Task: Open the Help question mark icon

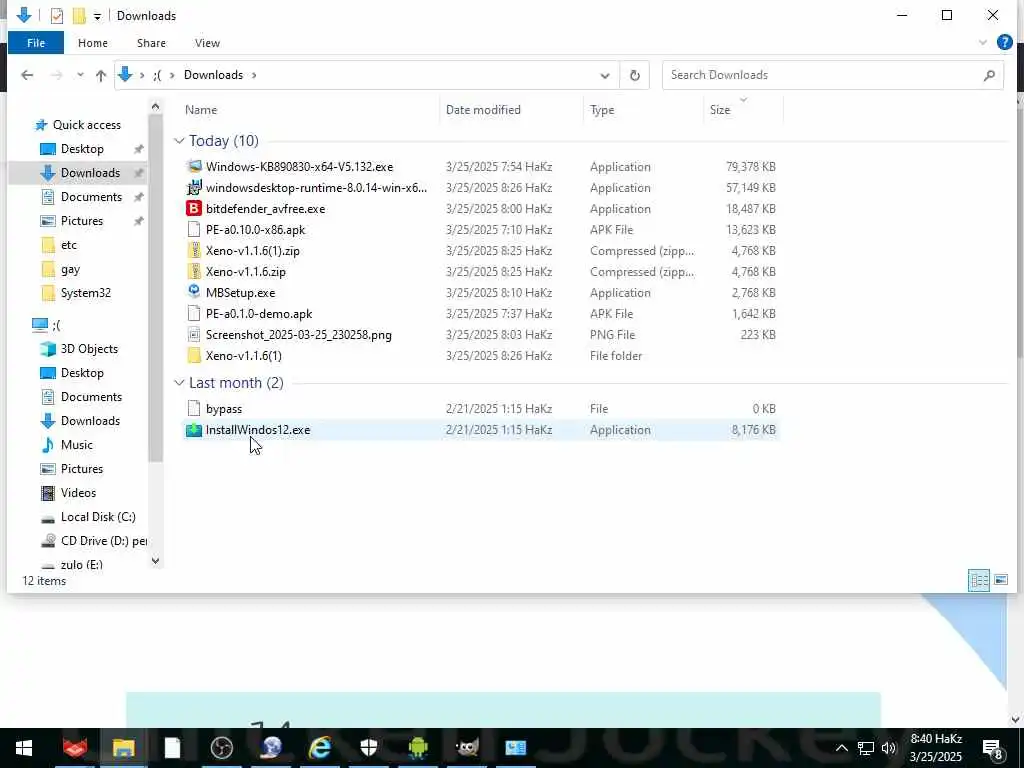Action: coord(1004,42)
